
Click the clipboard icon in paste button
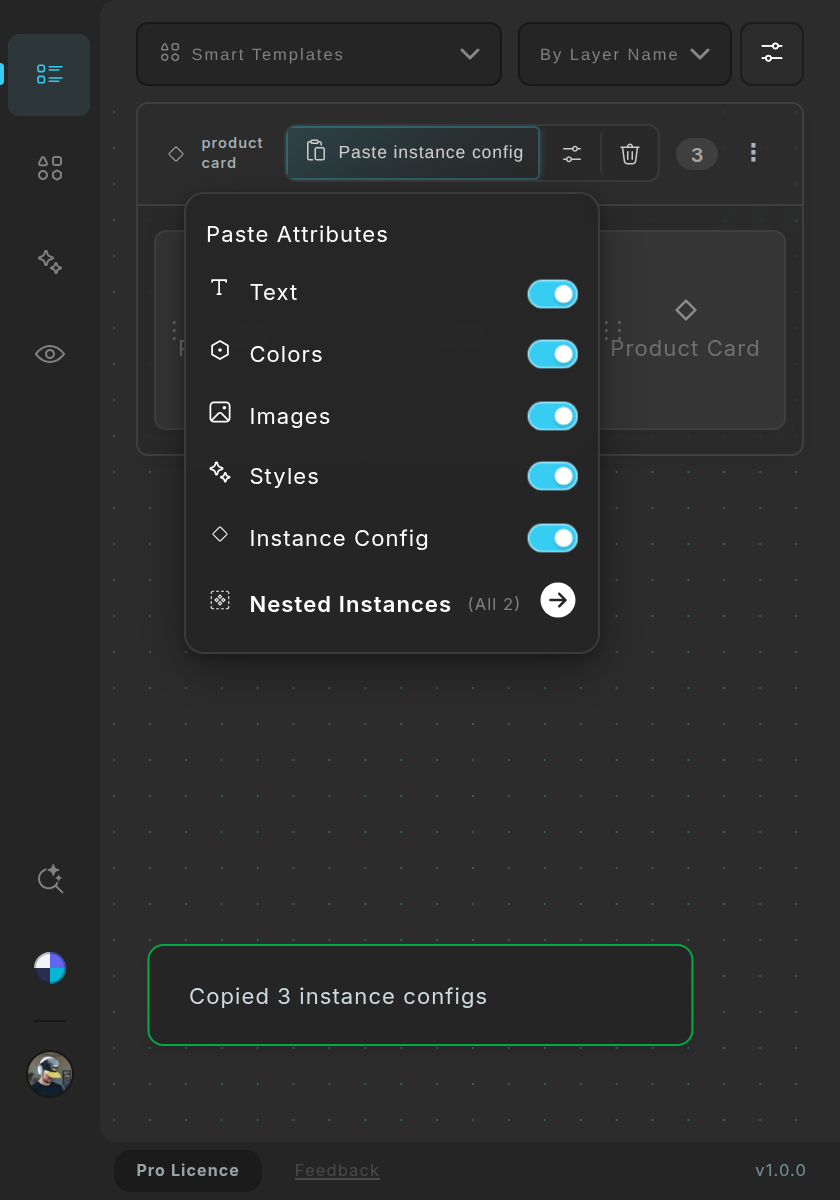tap(316, 151)
